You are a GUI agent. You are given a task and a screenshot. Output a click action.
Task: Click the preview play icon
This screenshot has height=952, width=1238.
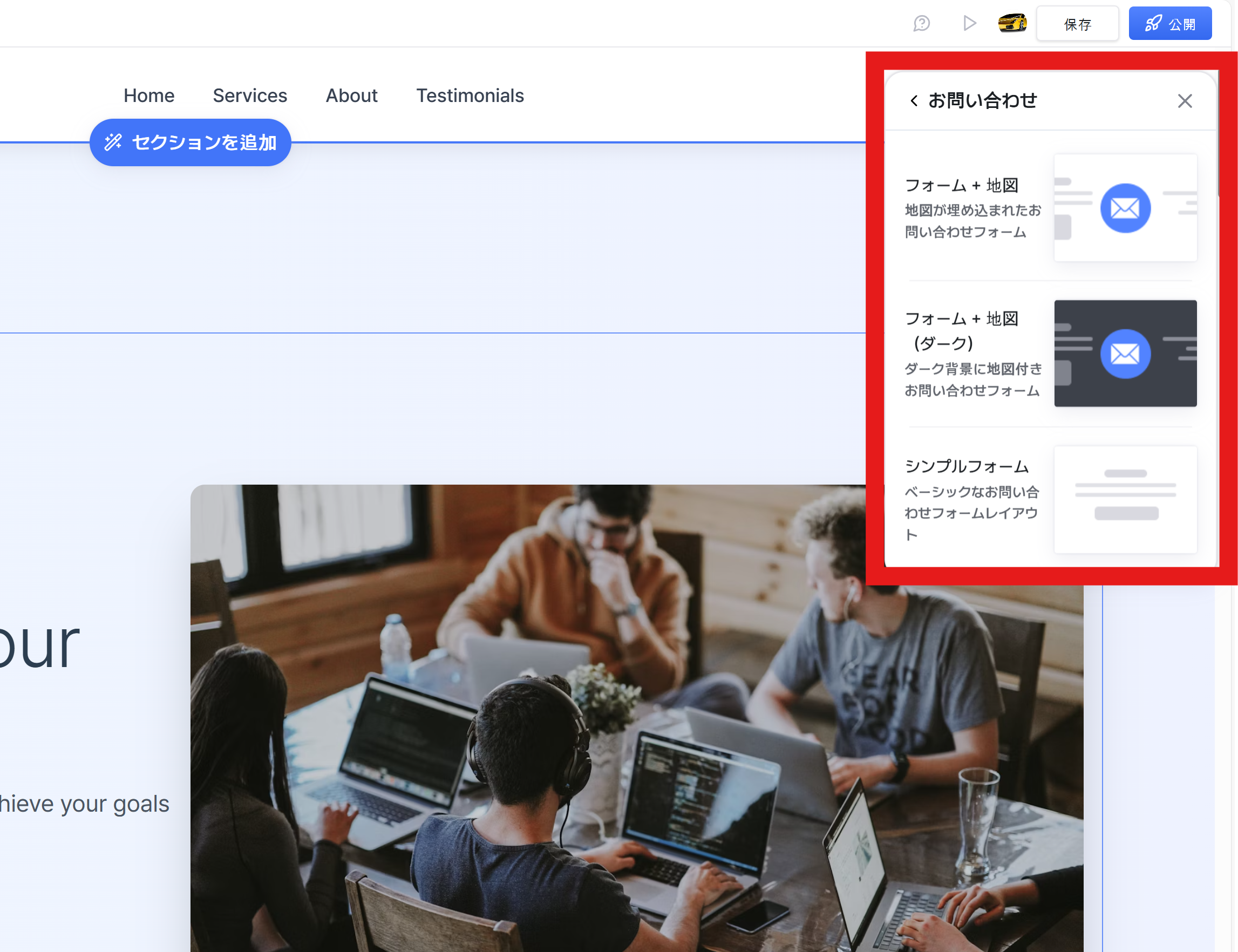click(969, 23)
